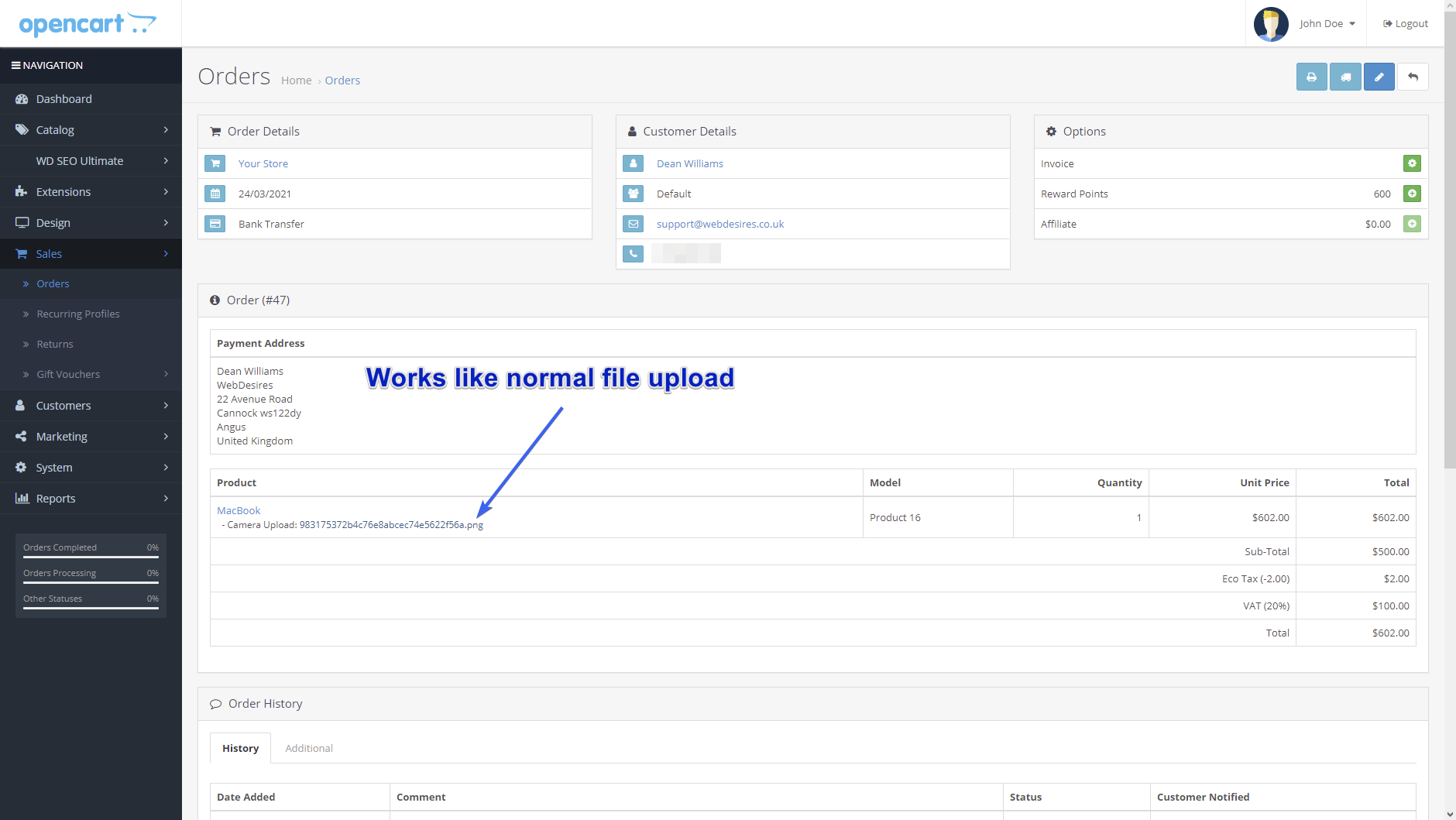Toggle the NAVIGATION hamburger icon
The image size is (1456, 820).
tap(15, 66)
